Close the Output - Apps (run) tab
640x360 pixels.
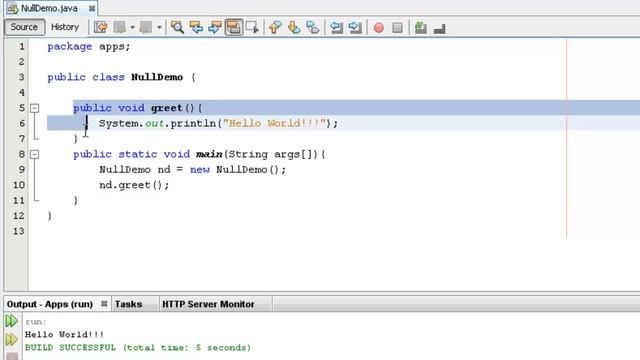point(104,304)
